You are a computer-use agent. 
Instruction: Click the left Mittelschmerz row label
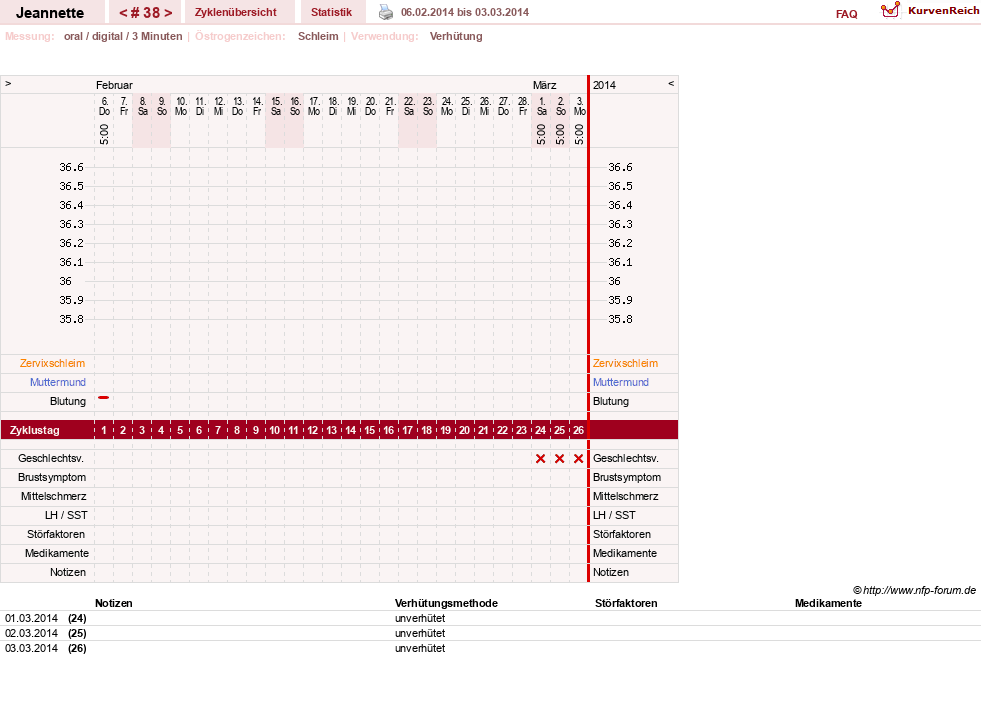[x=54, y=496]
